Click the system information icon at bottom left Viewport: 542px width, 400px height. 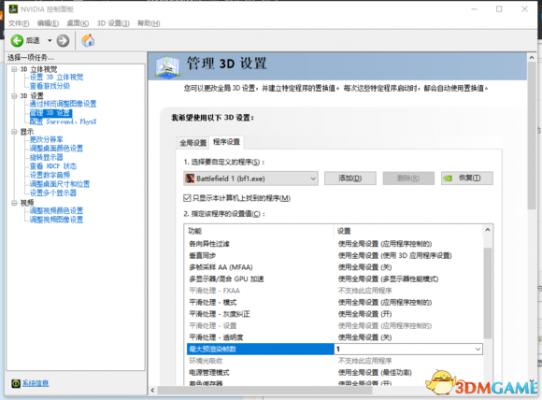tap(16, 383)
